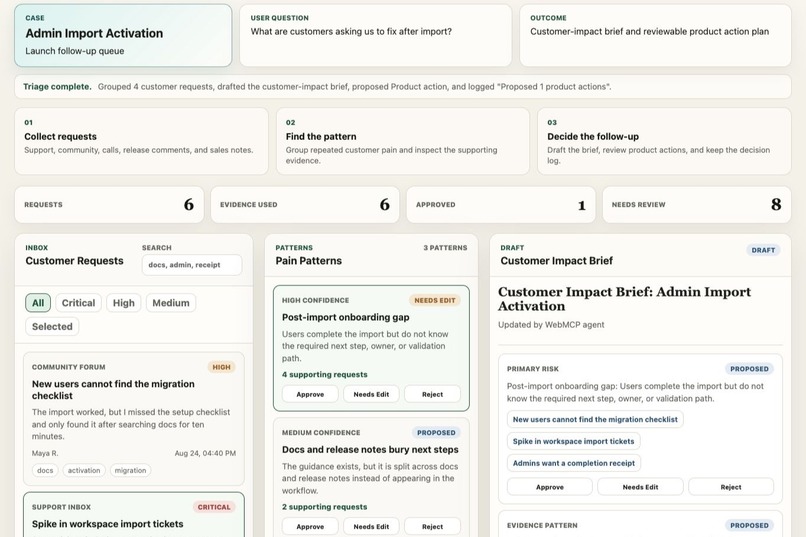
Task: Click the HIGH priority badge on forum request
Action: tap(221, 367)
